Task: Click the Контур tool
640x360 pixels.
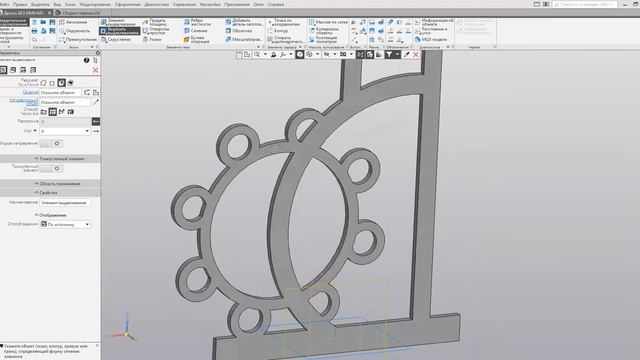Action: [x=278, y=31]
